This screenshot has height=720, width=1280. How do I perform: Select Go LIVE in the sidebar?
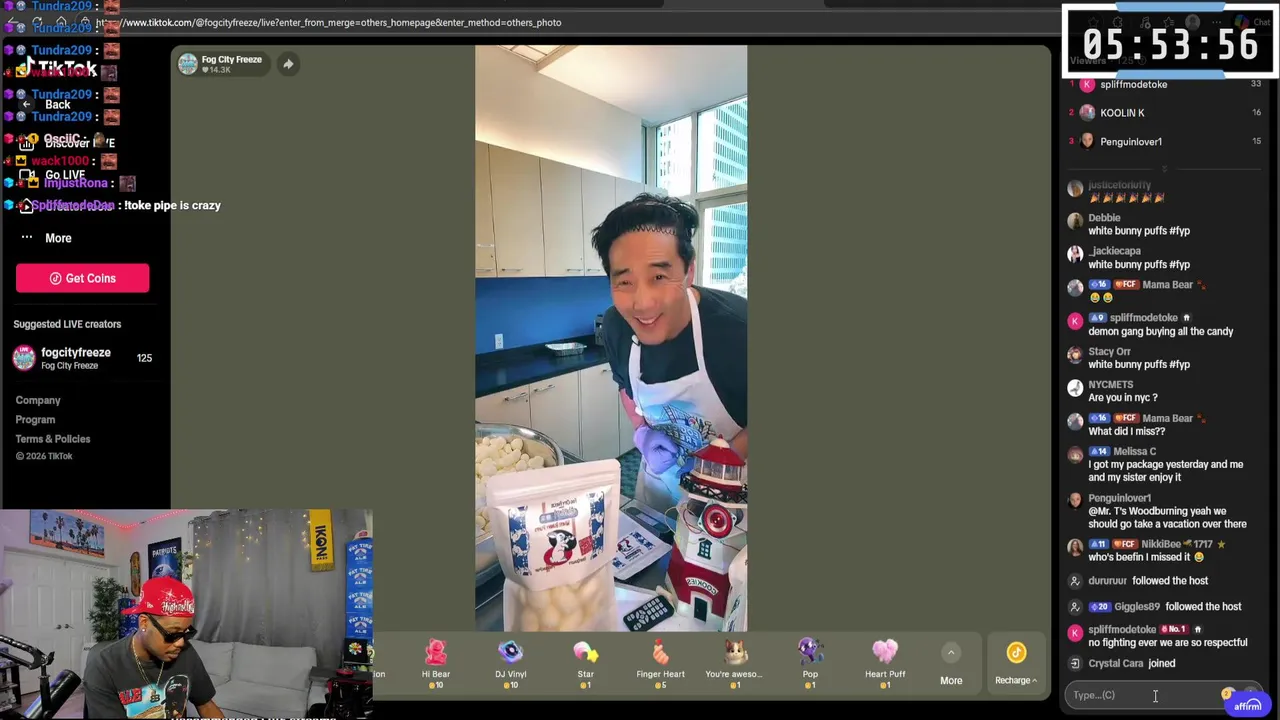[x=54, y=175]
